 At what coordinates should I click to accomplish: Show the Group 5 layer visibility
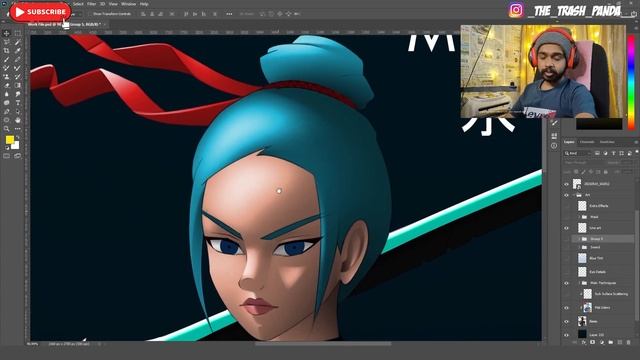566,239
